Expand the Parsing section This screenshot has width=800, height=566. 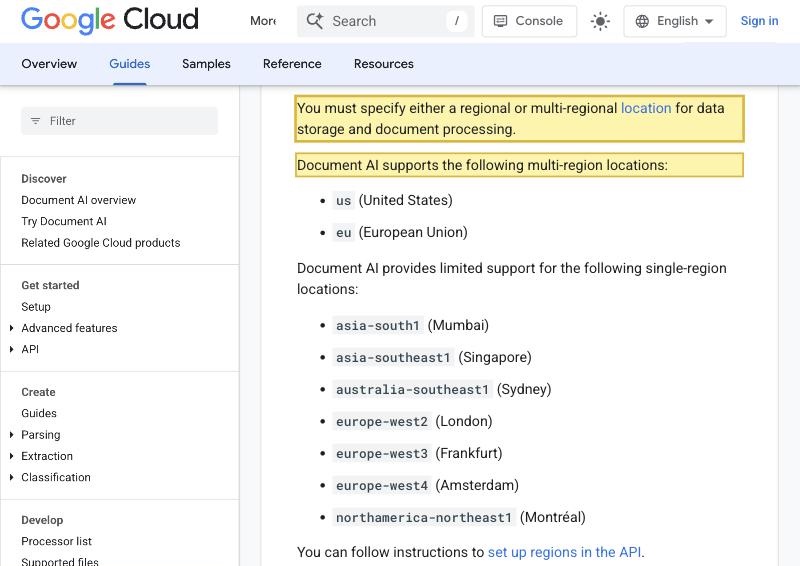pyautogui.click(x=11, y=435)
